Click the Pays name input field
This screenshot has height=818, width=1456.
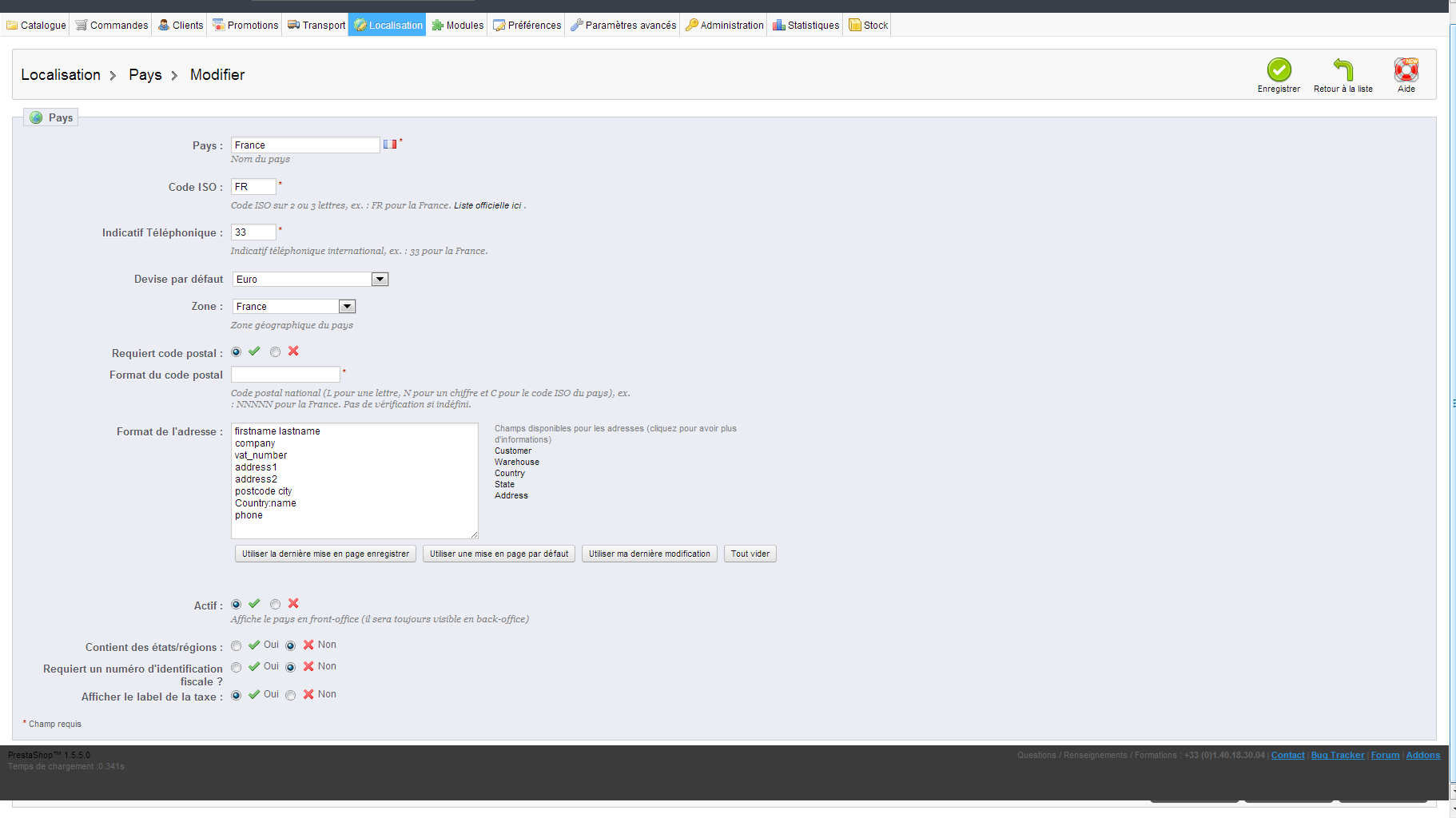coord(305,145)
